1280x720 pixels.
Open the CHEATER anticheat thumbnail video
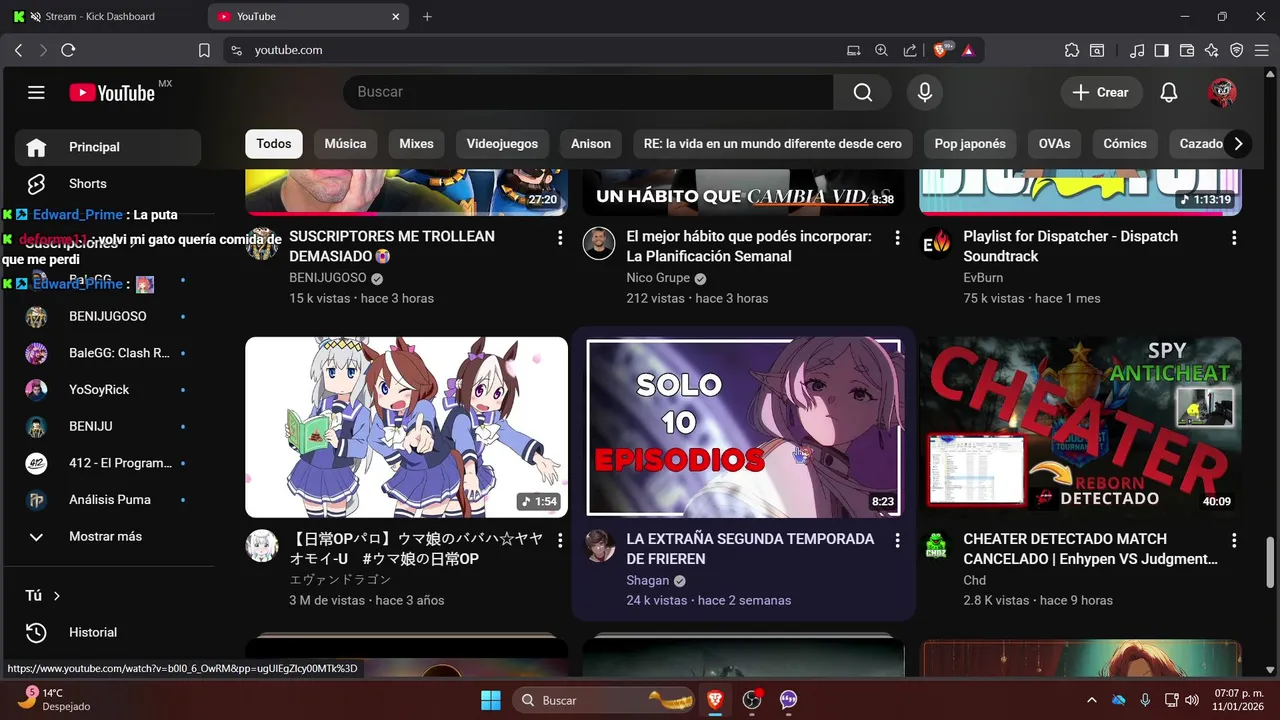pyautogui.click(x=1080, y=427)
